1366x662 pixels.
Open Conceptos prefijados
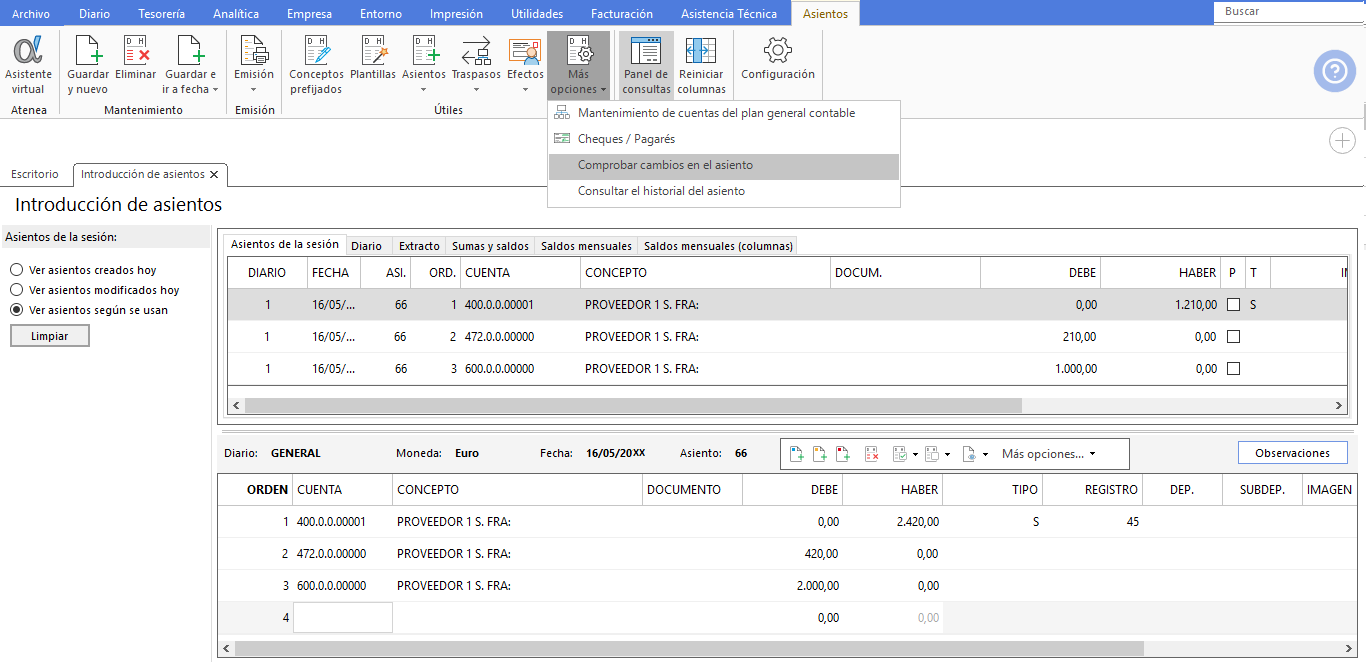click(316, 65)
